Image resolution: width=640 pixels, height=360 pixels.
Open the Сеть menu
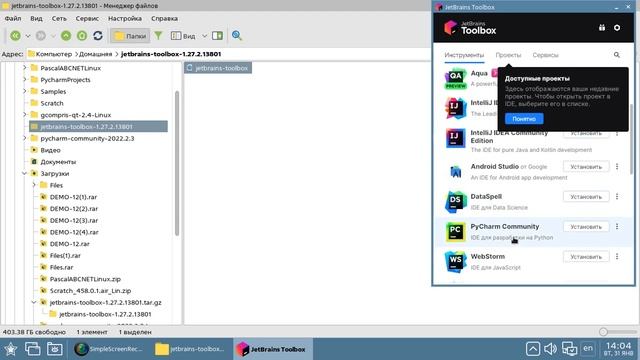[x=59, y=18]
